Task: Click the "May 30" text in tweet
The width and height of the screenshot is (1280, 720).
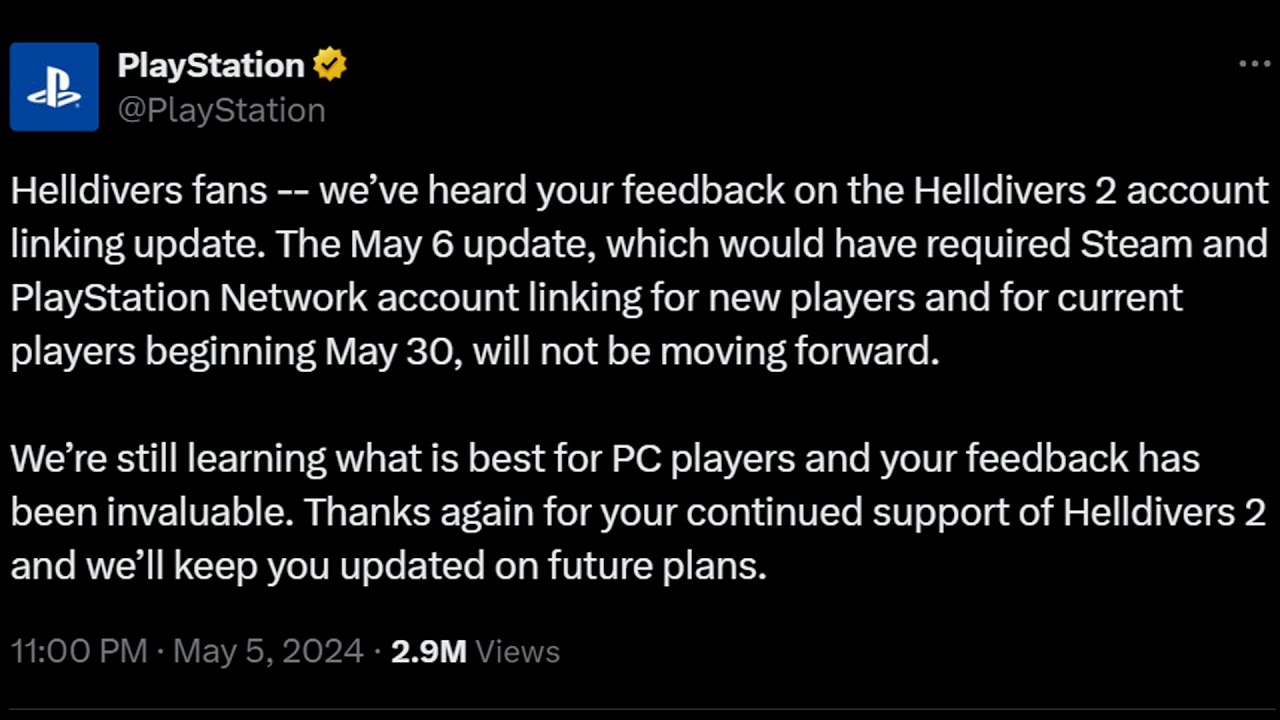Action: 393,352
